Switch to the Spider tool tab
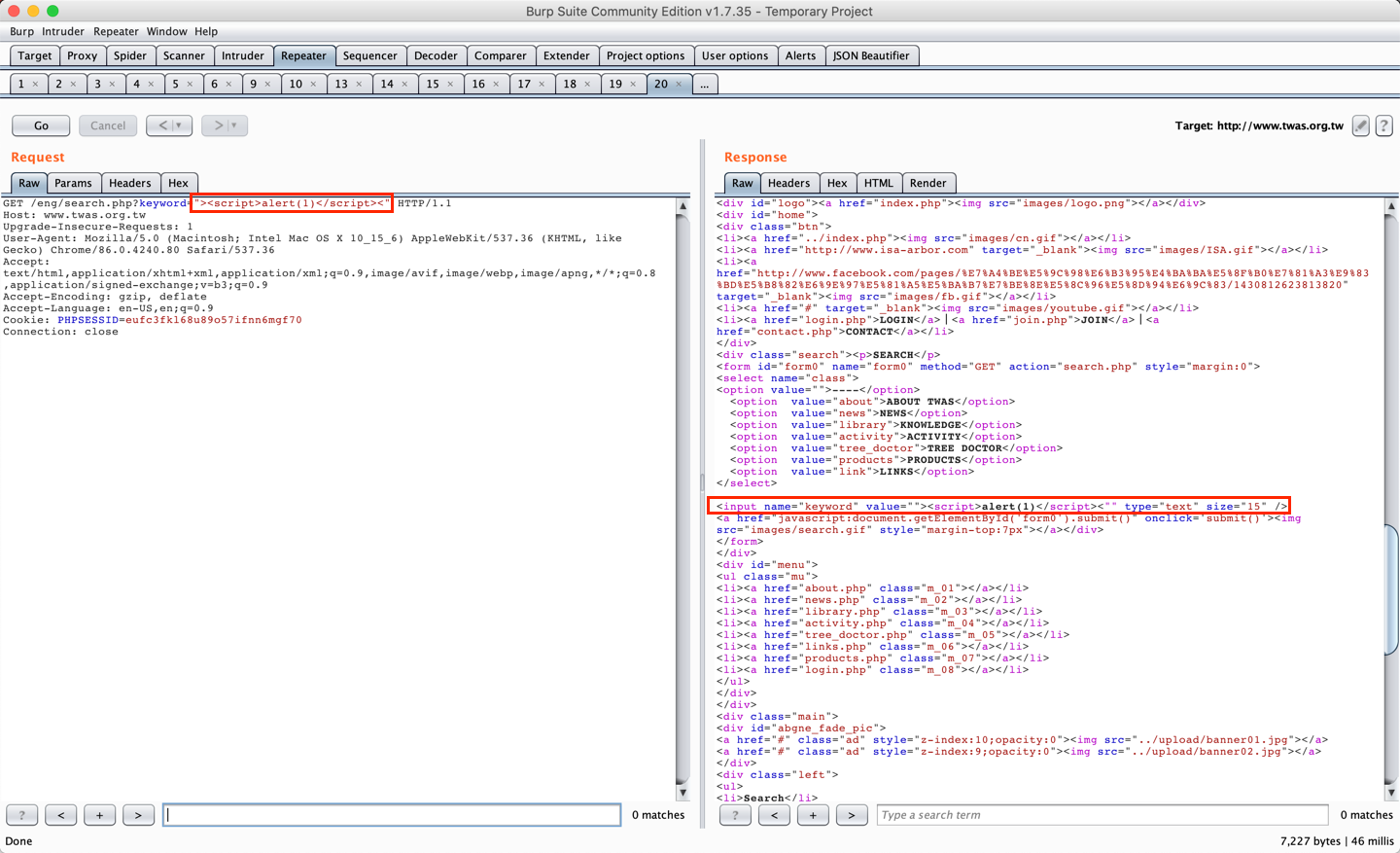 point(130,55)
